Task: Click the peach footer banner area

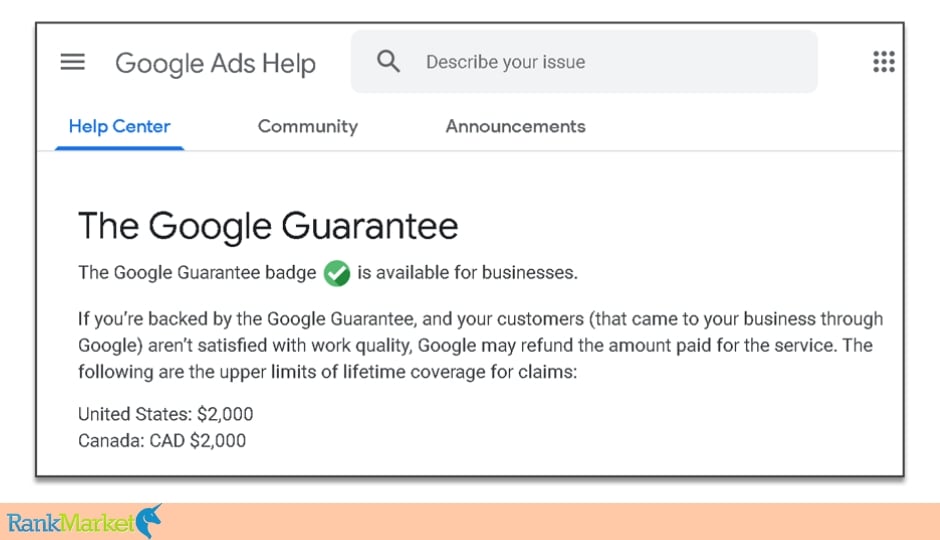Action: [x=470, y=521]
